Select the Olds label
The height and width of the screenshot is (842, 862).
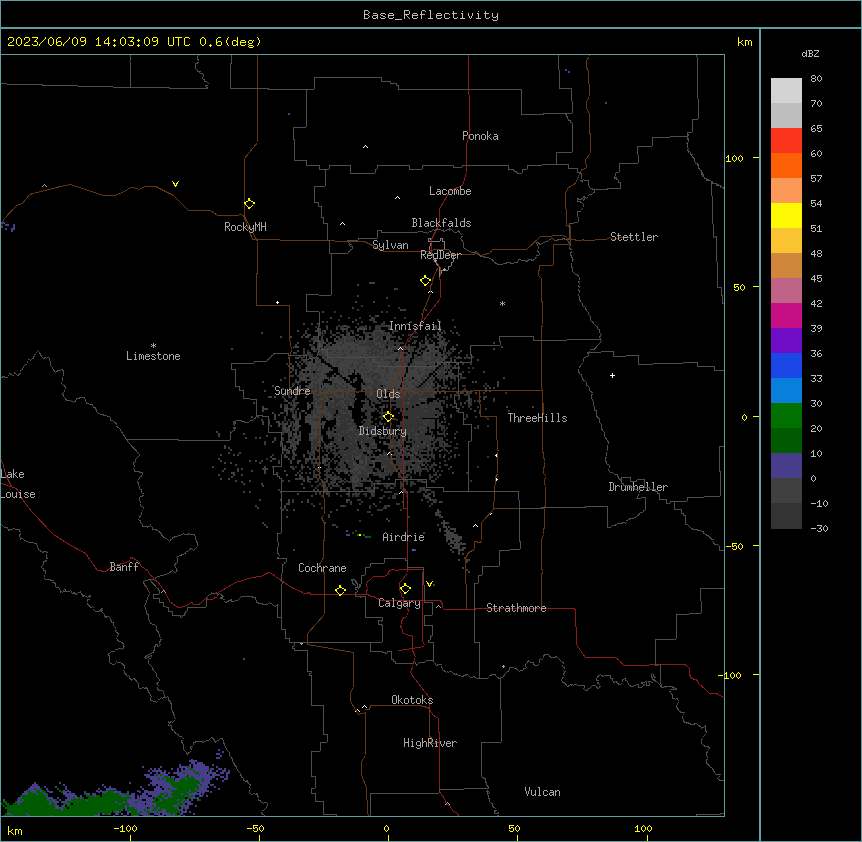pos(388,394)
